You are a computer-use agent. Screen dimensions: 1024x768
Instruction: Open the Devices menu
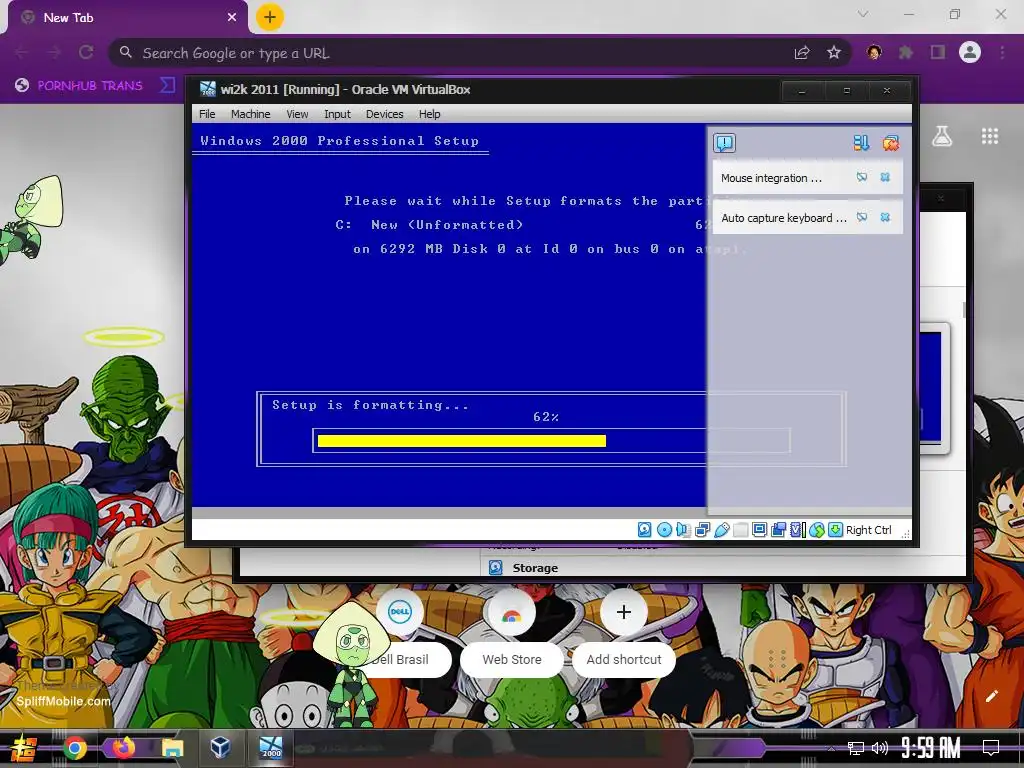point(385,114)
